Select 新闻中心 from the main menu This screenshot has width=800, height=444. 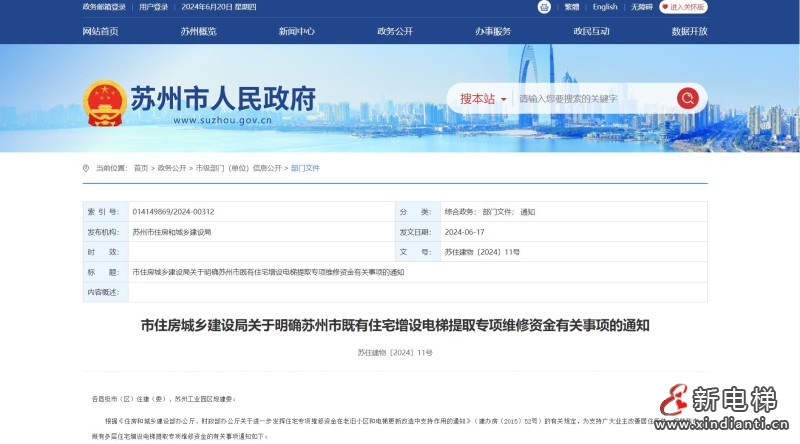[x=296, y=31]
